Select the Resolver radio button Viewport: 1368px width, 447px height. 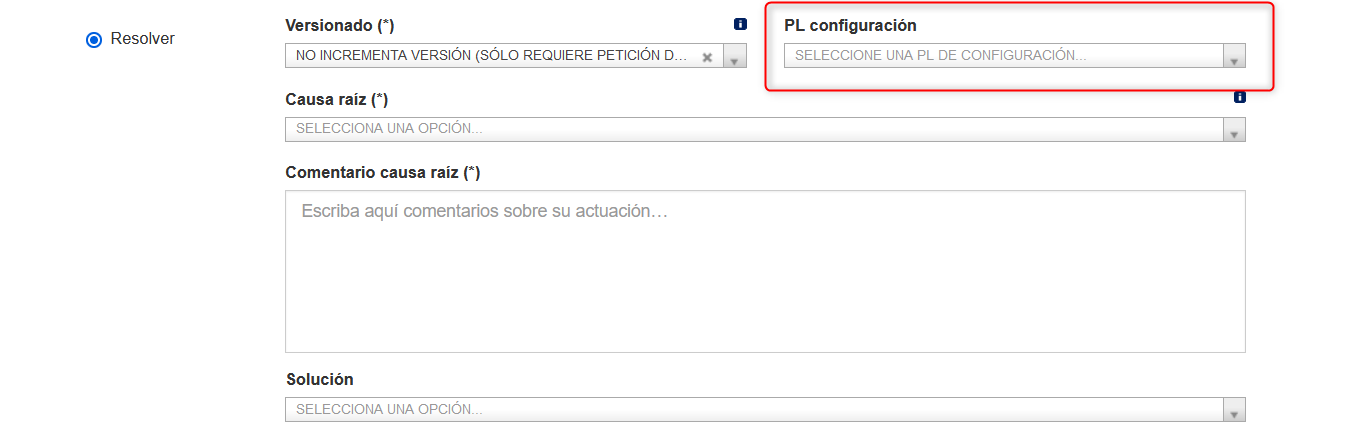pyautogui.click(x=94, y=39)
